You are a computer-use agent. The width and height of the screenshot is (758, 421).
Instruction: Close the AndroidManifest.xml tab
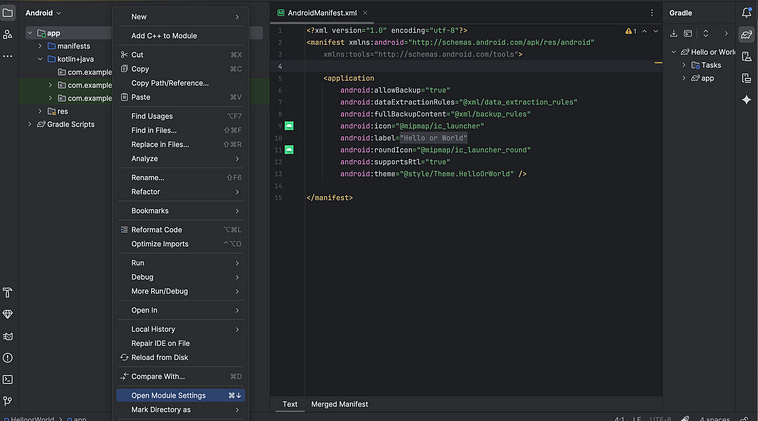coord(365,13)
